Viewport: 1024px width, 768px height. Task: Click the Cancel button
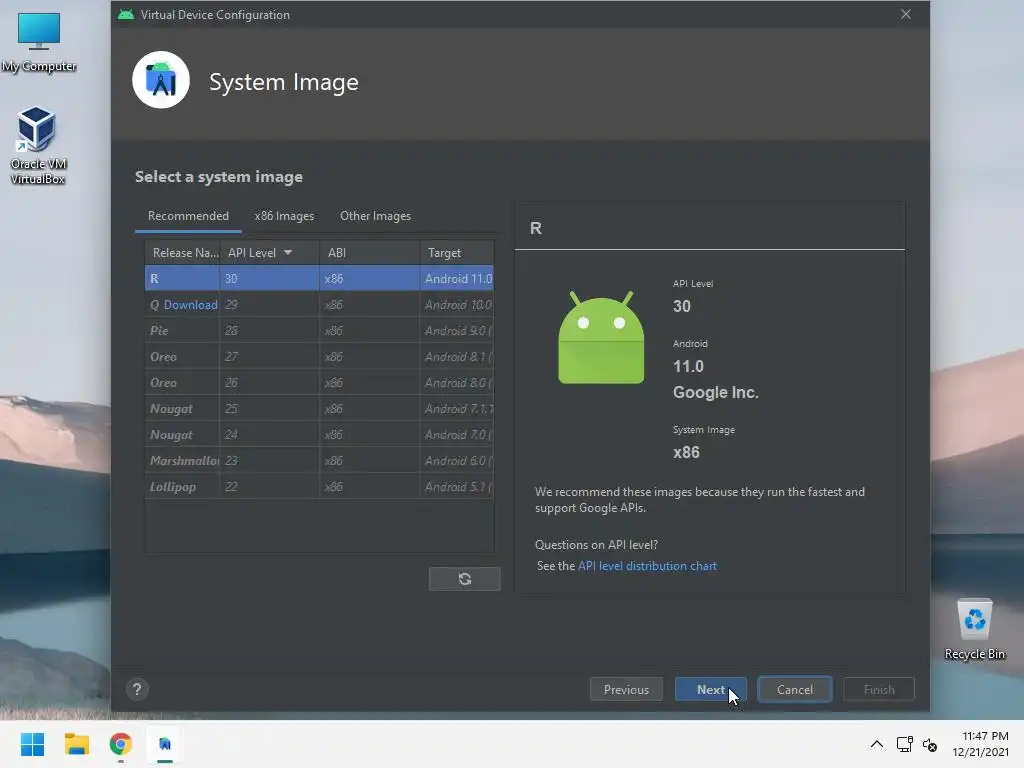pos(795,690)
